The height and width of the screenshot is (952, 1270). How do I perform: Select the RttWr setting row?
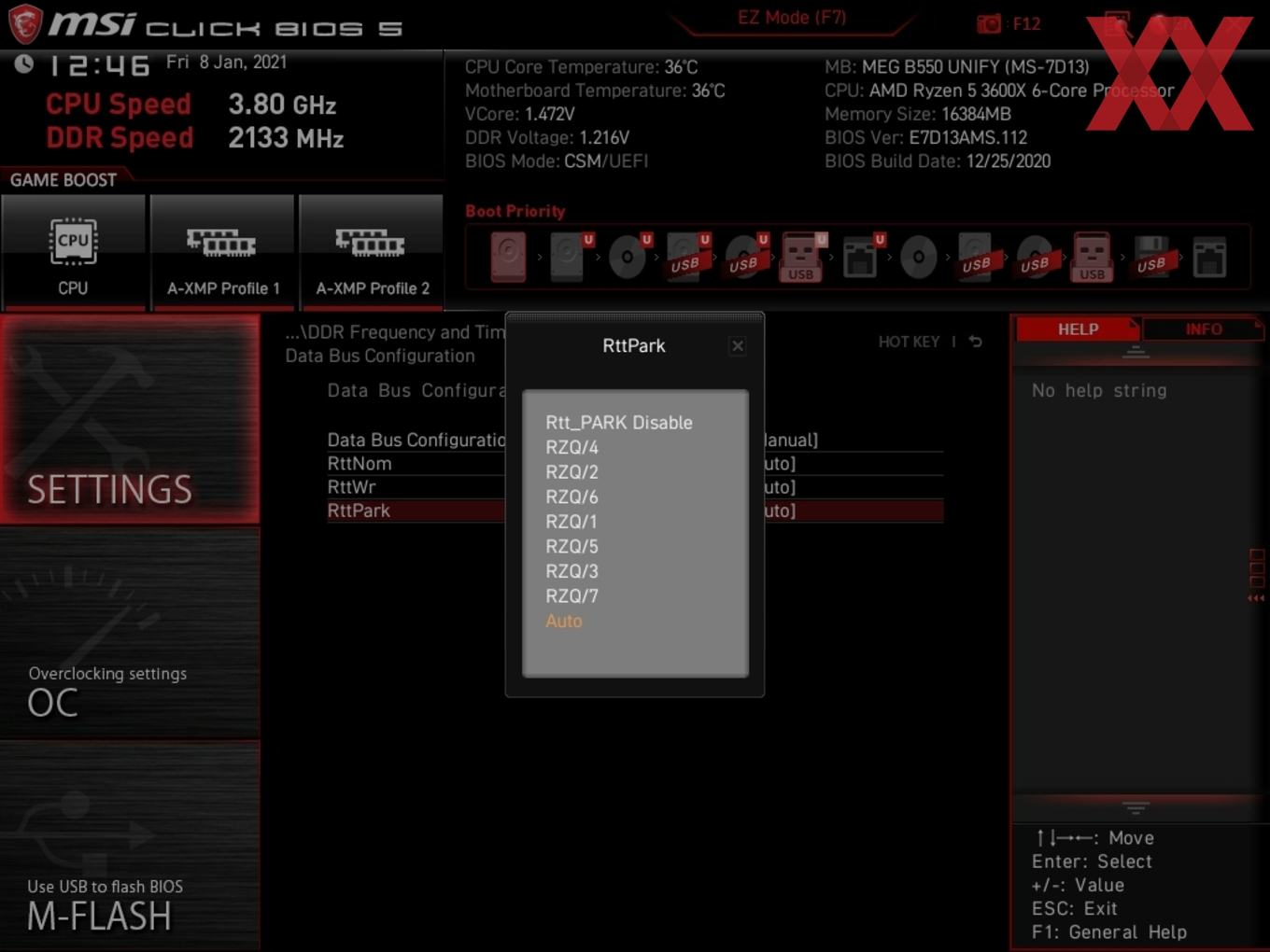pyautogui.click(x=635, y=487)
